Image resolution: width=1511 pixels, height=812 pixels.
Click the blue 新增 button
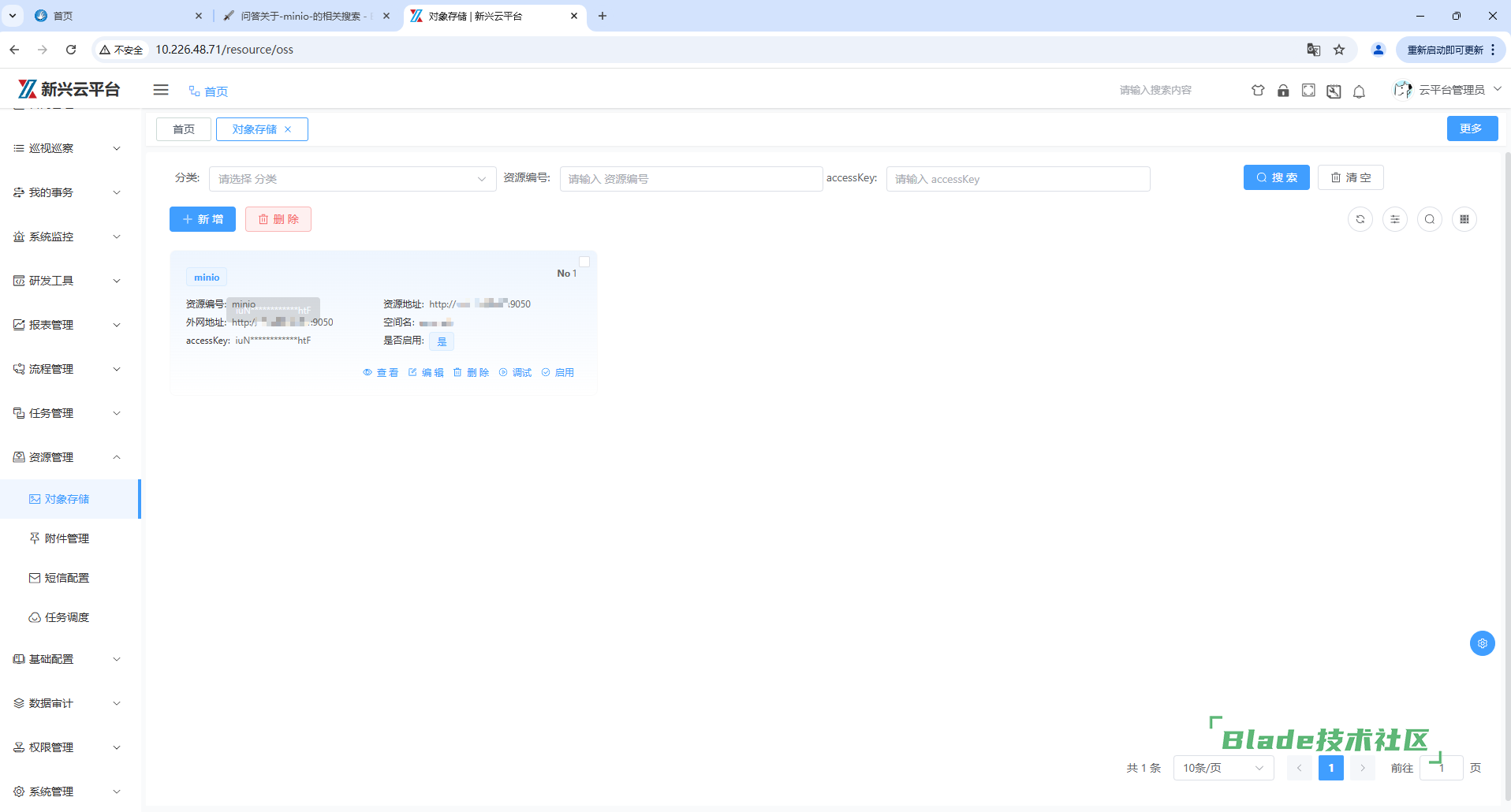(202, 219)
